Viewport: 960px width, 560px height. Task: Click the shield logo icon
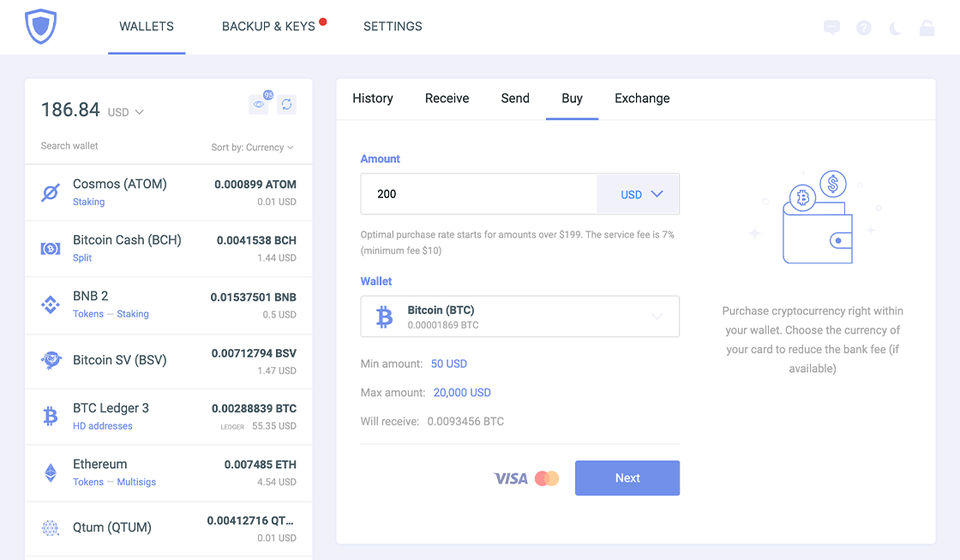point(41,26)
